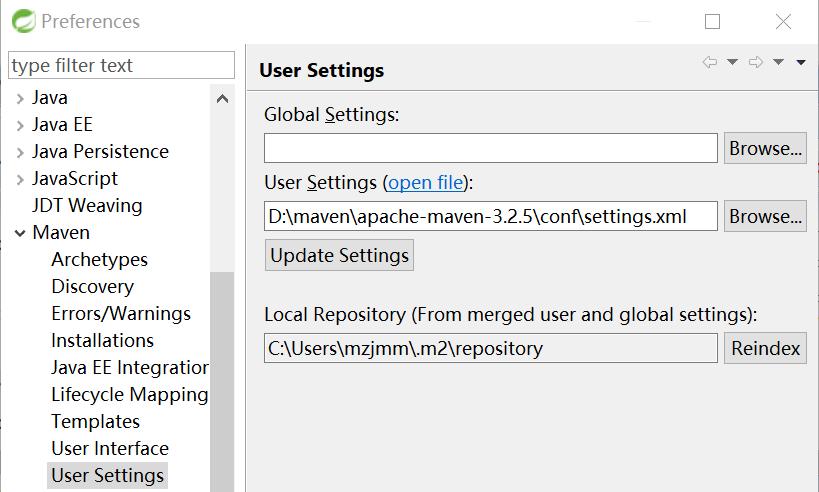The height and width of the screenshot is (492, 819).
Task: Open the back history dropdown arrow
Action: [x=732, y=62]
